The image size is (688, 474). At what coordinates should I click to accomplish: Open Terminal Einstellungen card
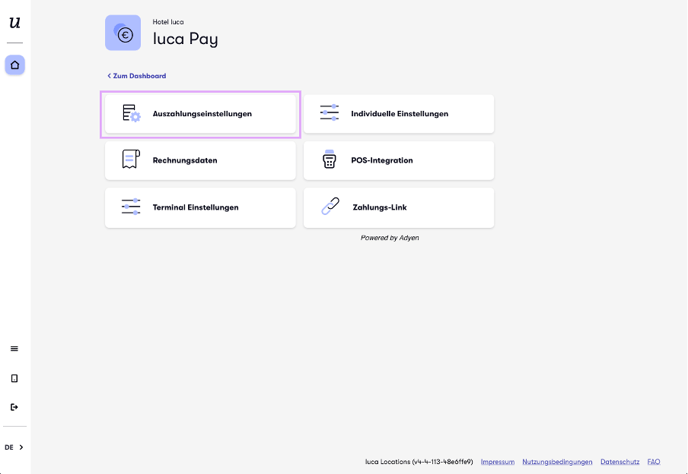click(201, 208)
